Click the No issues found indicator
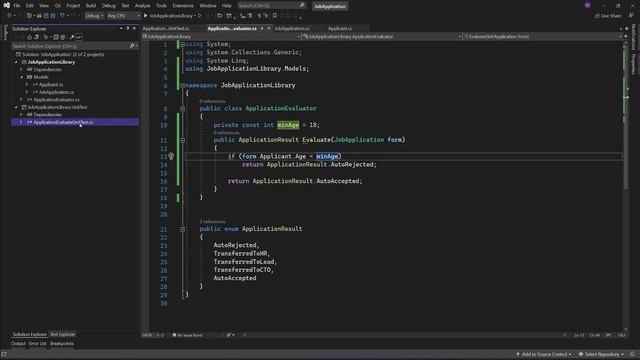640x360 pixels. pyautogui.click(x=187, y=335)
